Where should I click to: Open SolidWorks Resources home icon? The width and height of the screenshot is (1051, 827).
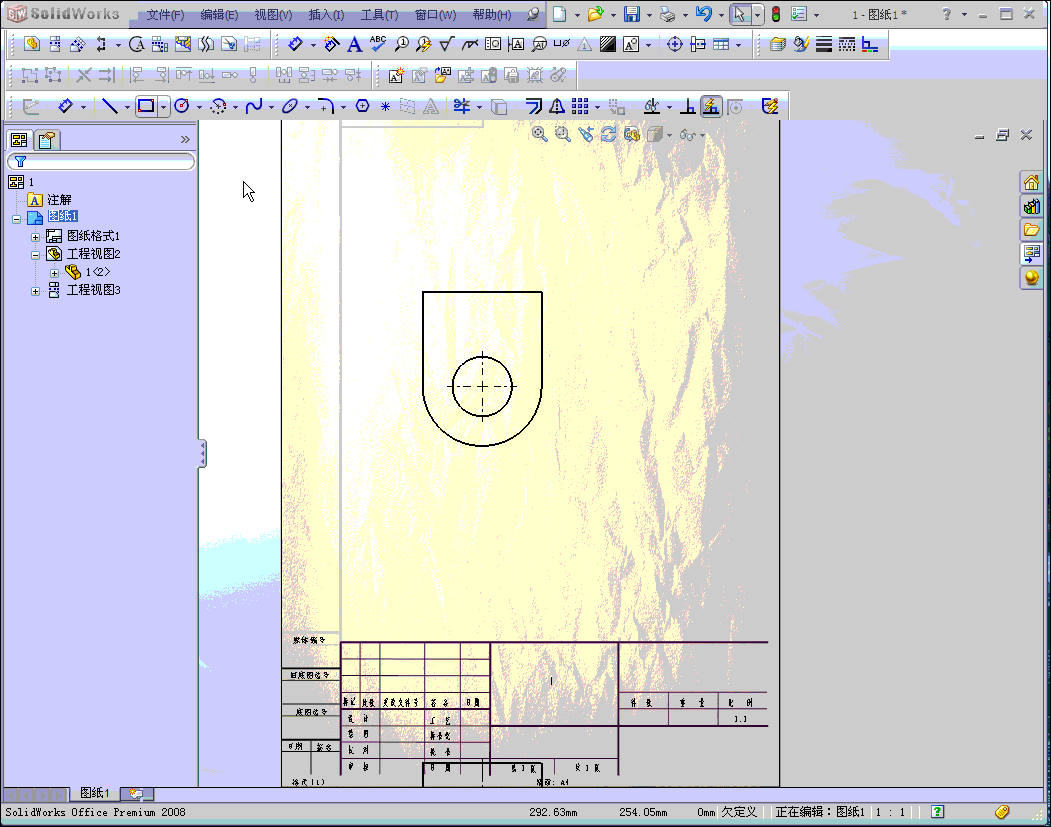pos(1032,182)
